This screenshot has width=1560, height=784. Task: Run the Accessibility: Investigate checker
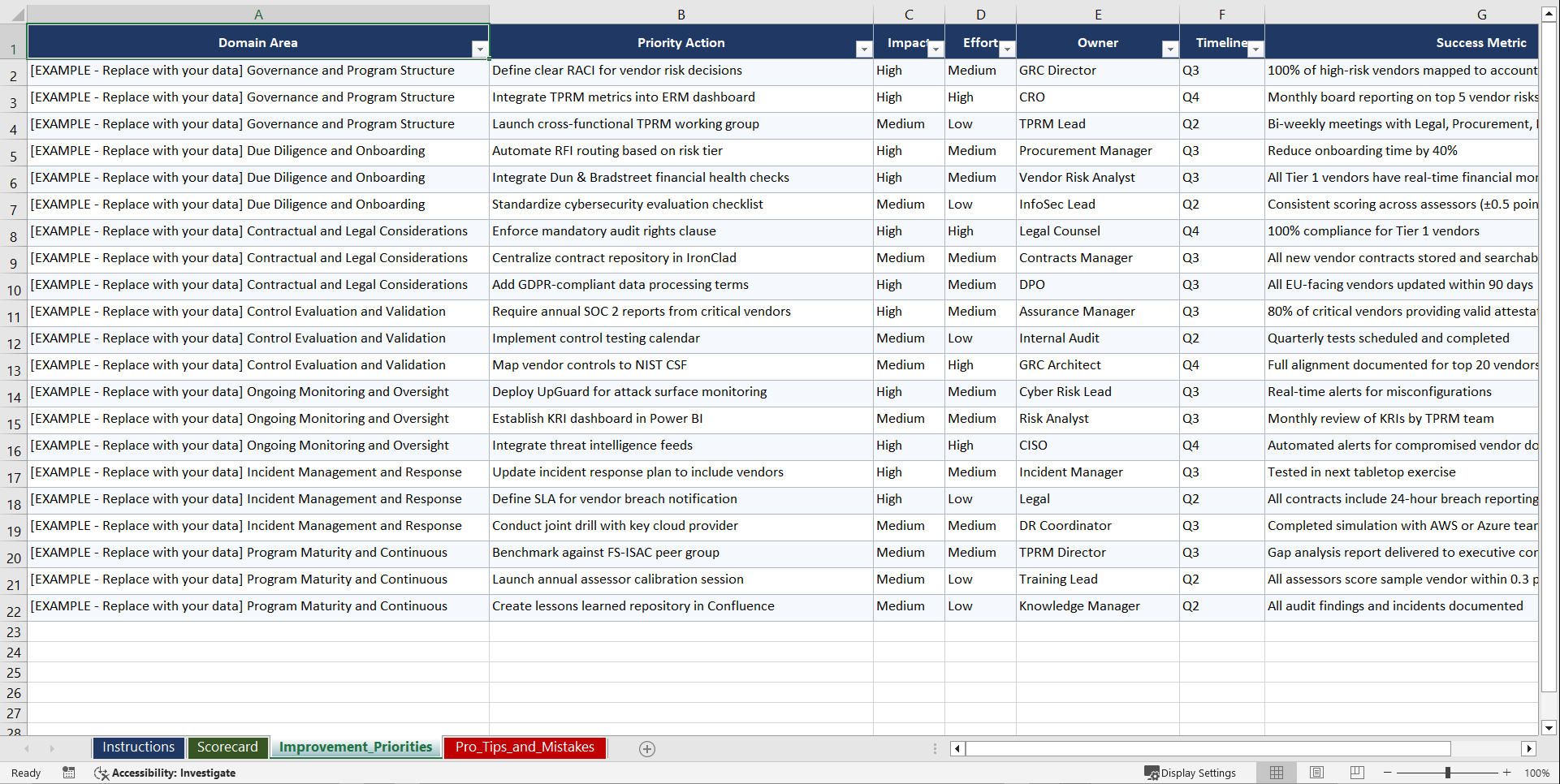(165, 773)
